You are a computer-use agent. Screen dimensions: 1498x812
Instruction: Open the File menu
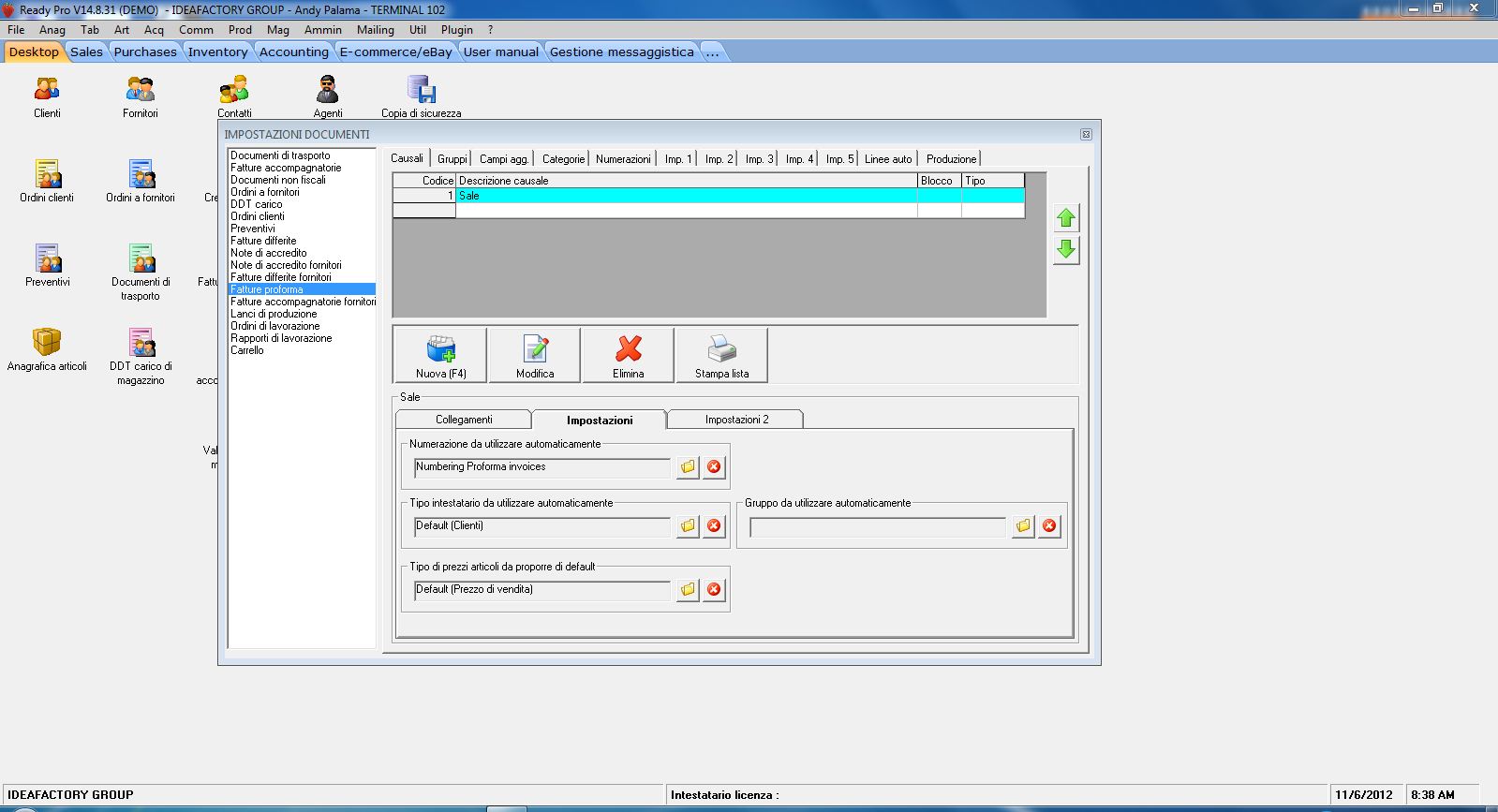click(x=16, y=30)
